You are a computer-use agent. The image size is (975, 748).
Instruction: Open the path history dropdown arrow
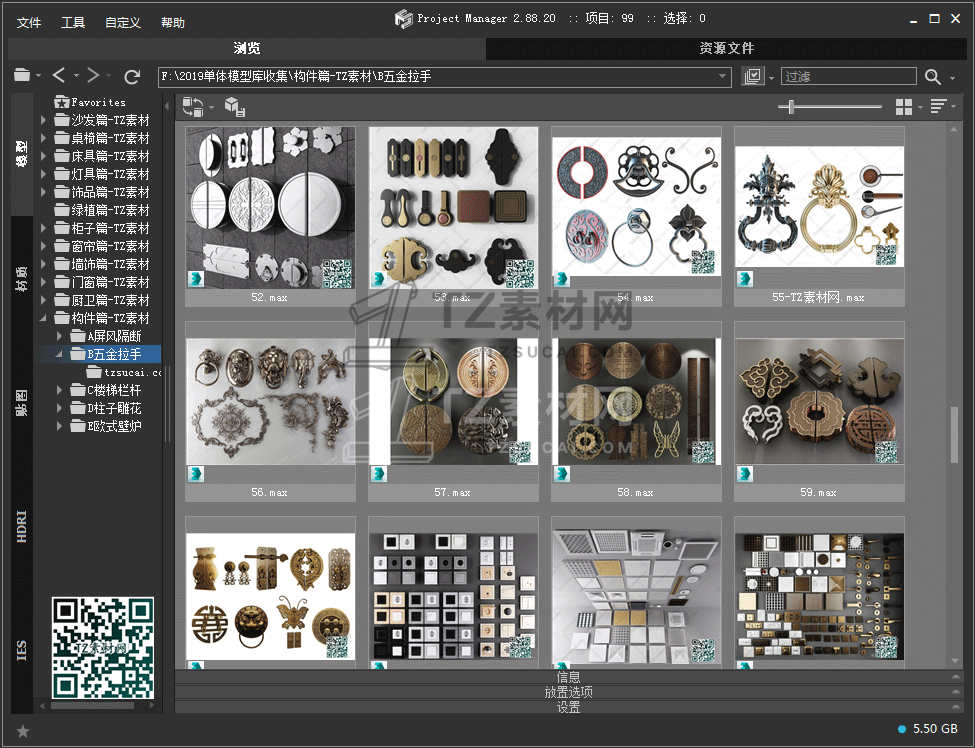[723, 77]
